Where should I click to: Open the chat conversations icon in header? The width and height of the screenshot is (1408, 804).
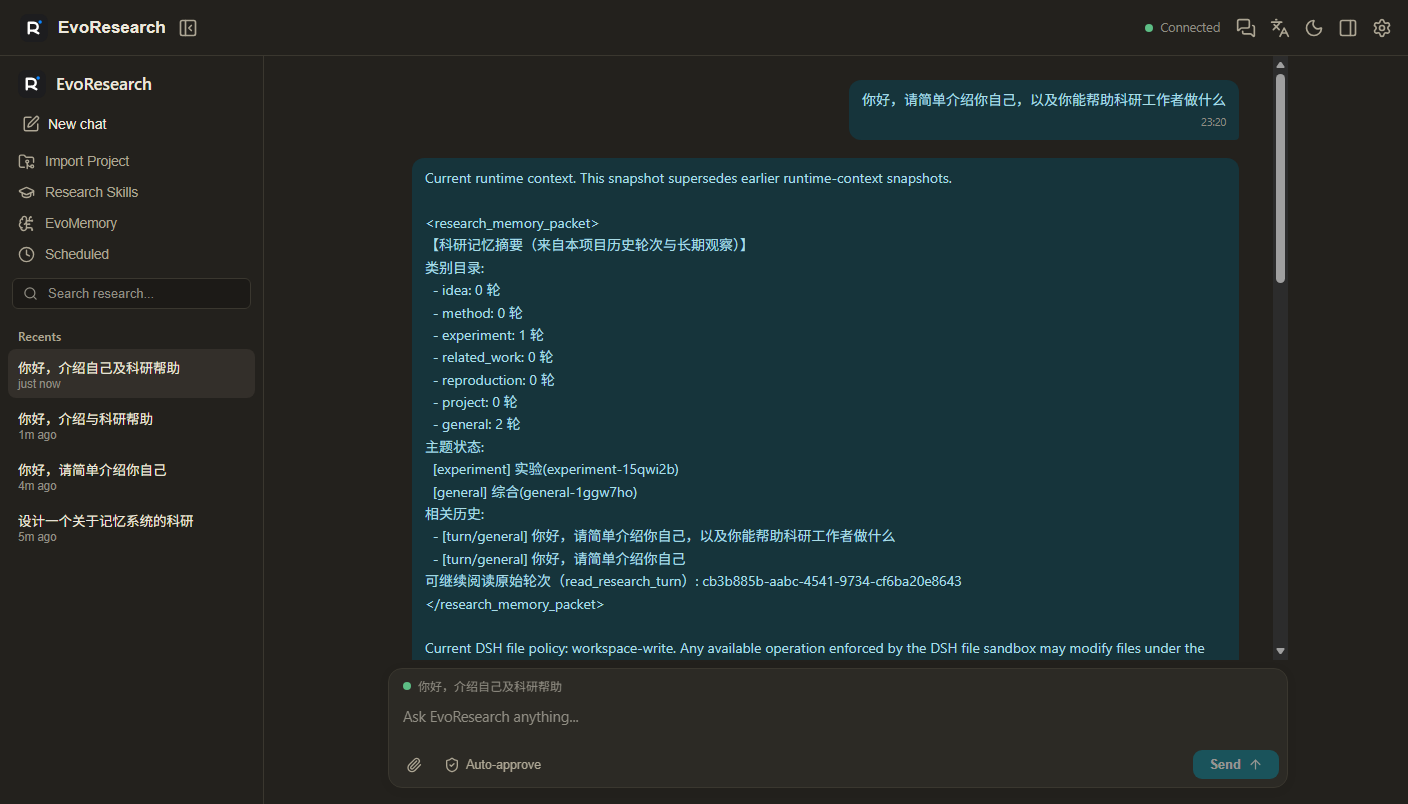click(x=1246, y=28)
